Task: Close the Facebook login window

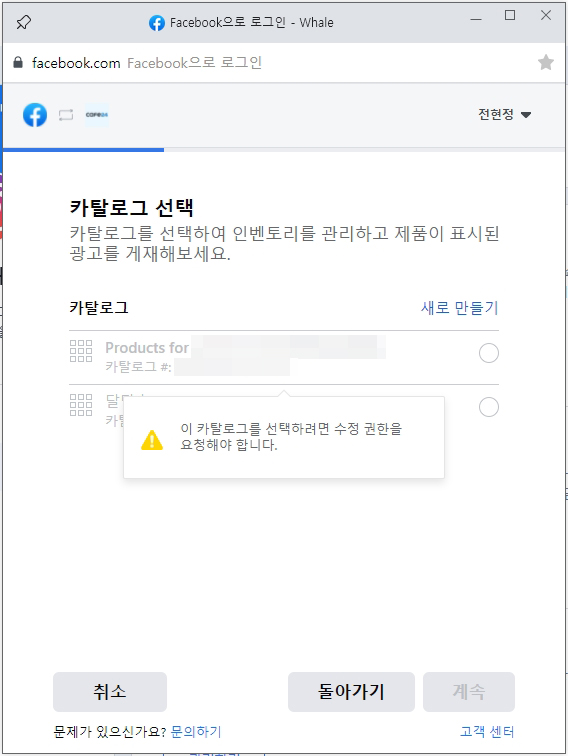Action: (x=546, y=15)
